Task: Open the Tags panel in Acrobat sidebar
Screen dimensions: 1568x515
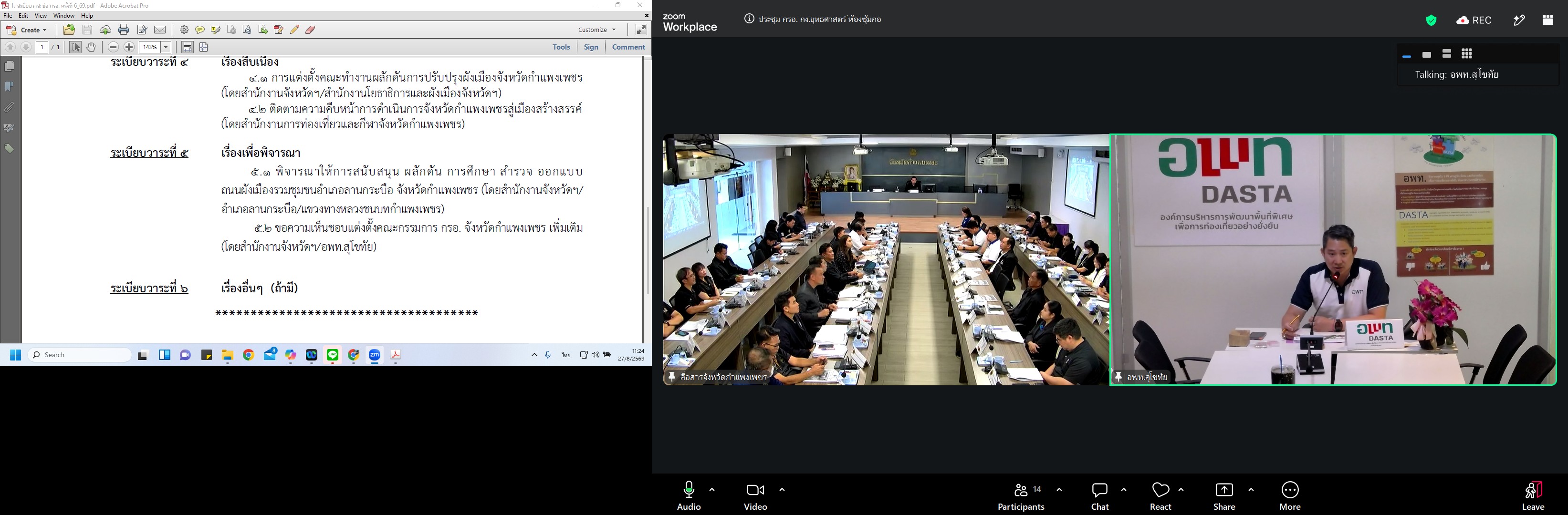Action: (10, 148)
